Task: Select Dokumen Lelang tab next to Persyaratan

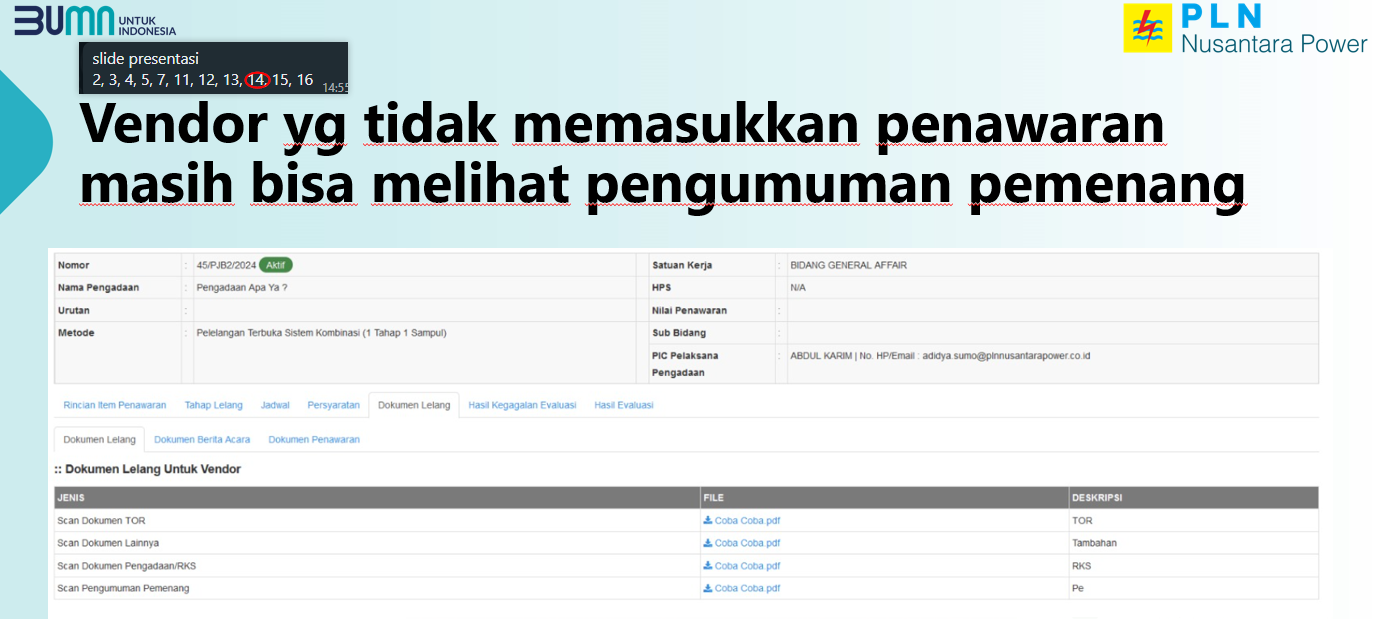Action: click(x=413, y=405)
